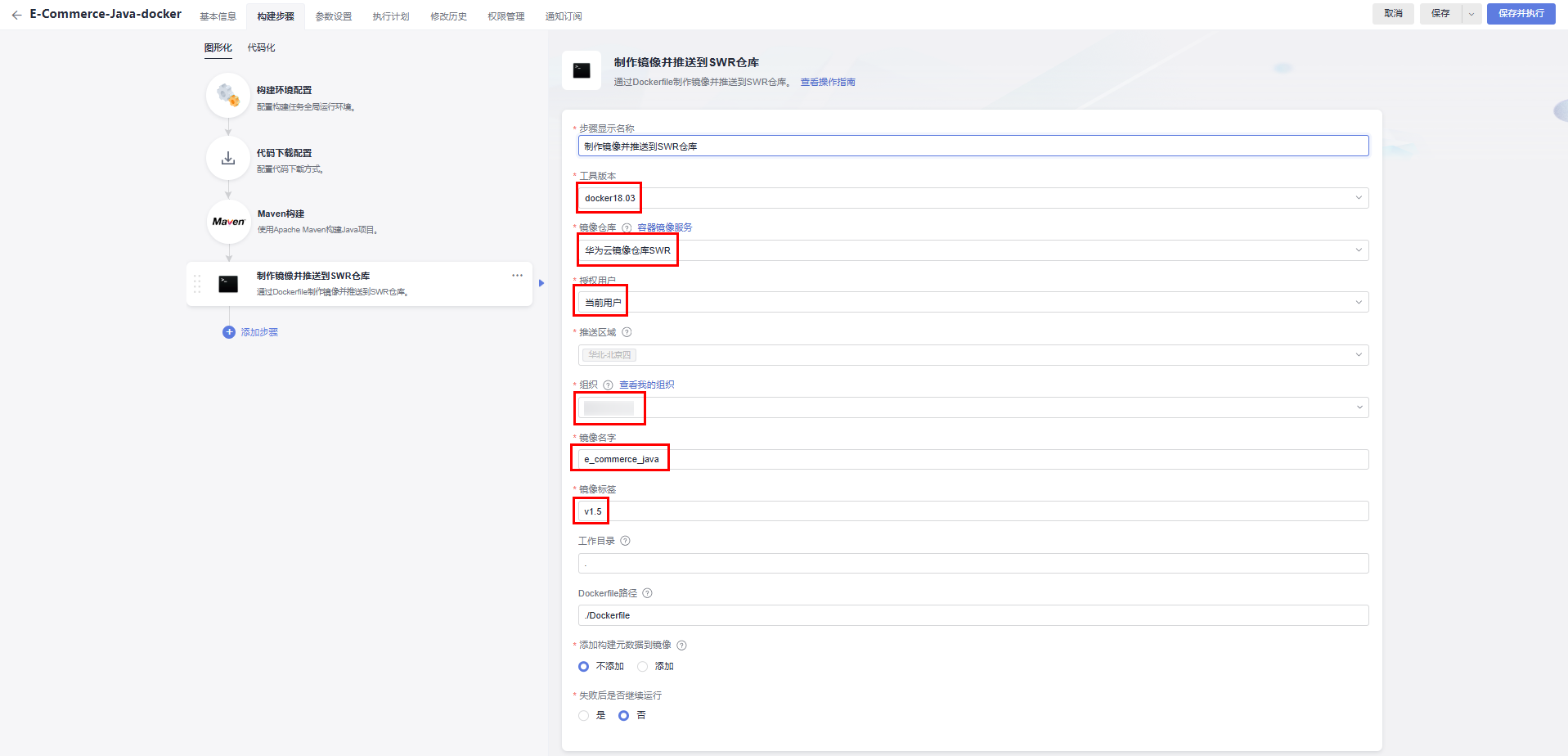
Task: Open the 组织 dropdown
Action: 973,407
